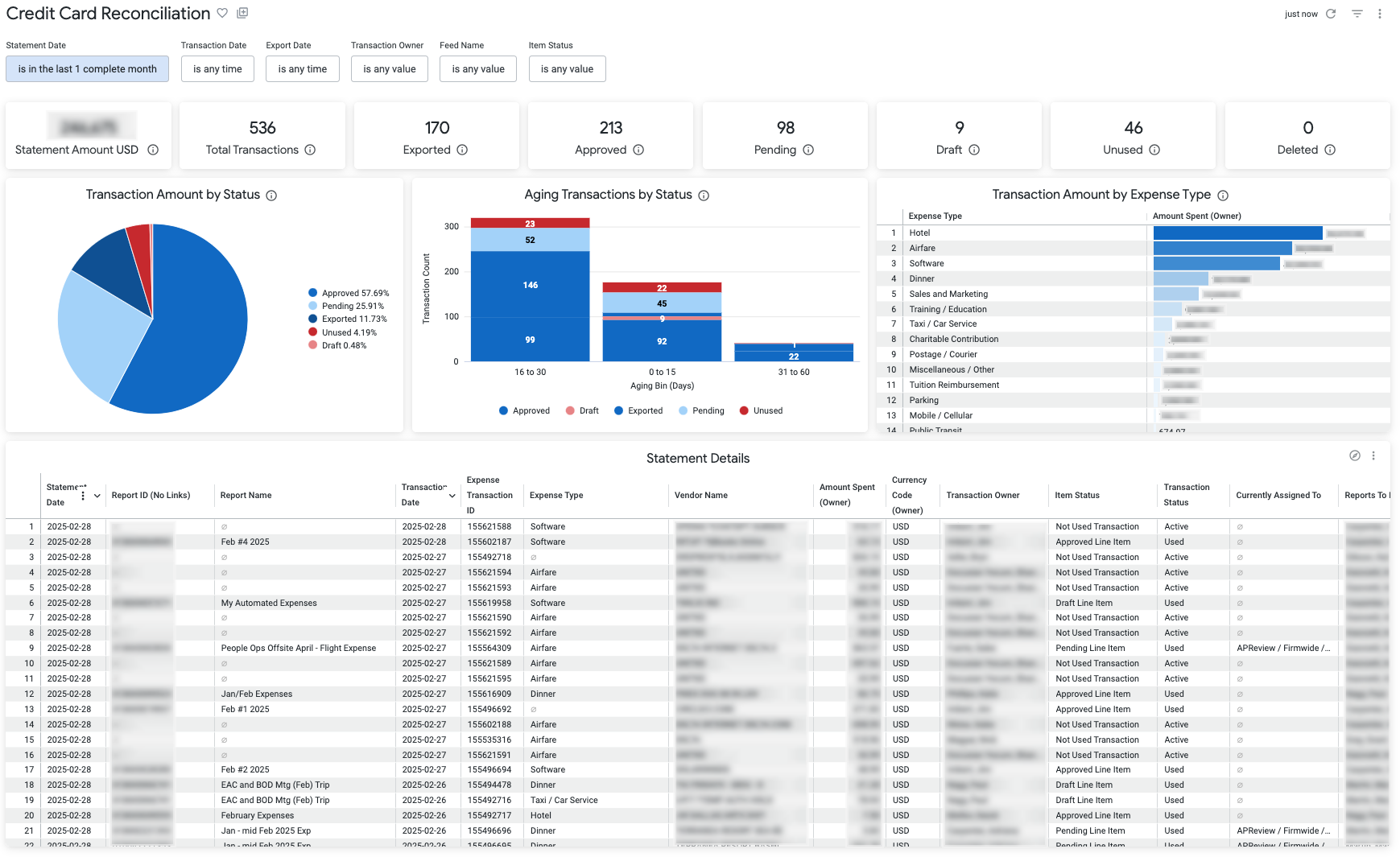The image size is (1400, 857).
Task: Click the info icon on Total Transactions tile
Action: [312, 150]
